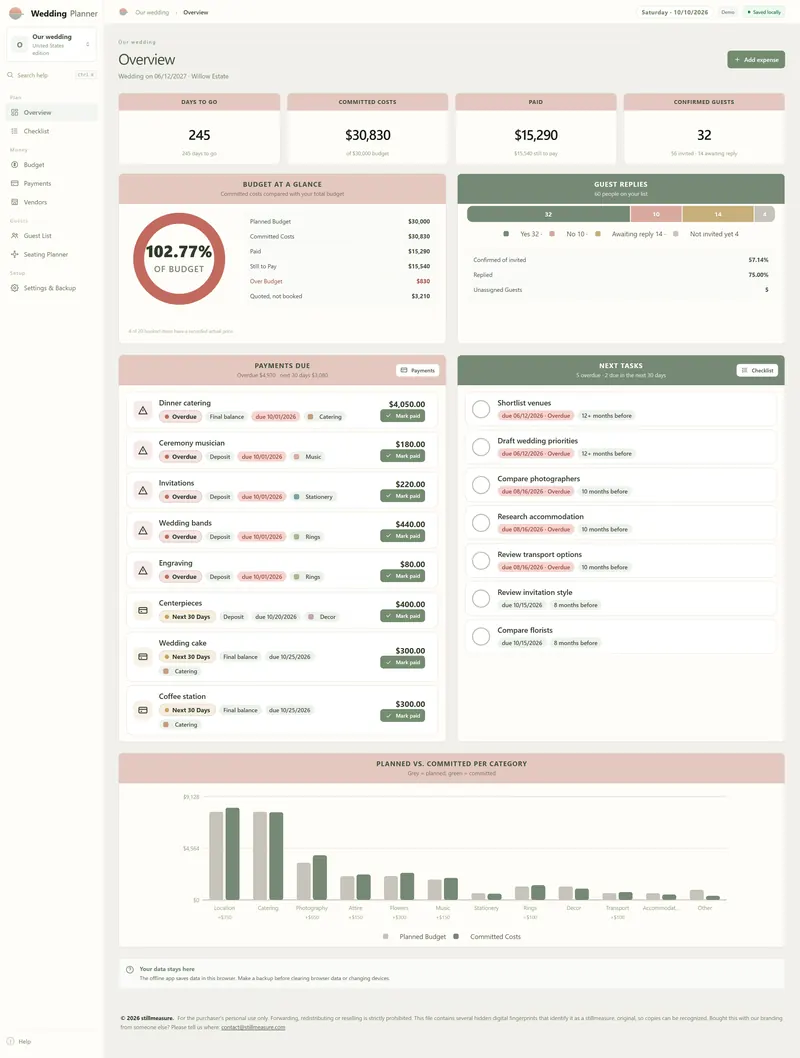800x1058 pixels.
Task: Mark Draft wedding priorities as complete
Action: pyautogui.click(x=481, y=447)
